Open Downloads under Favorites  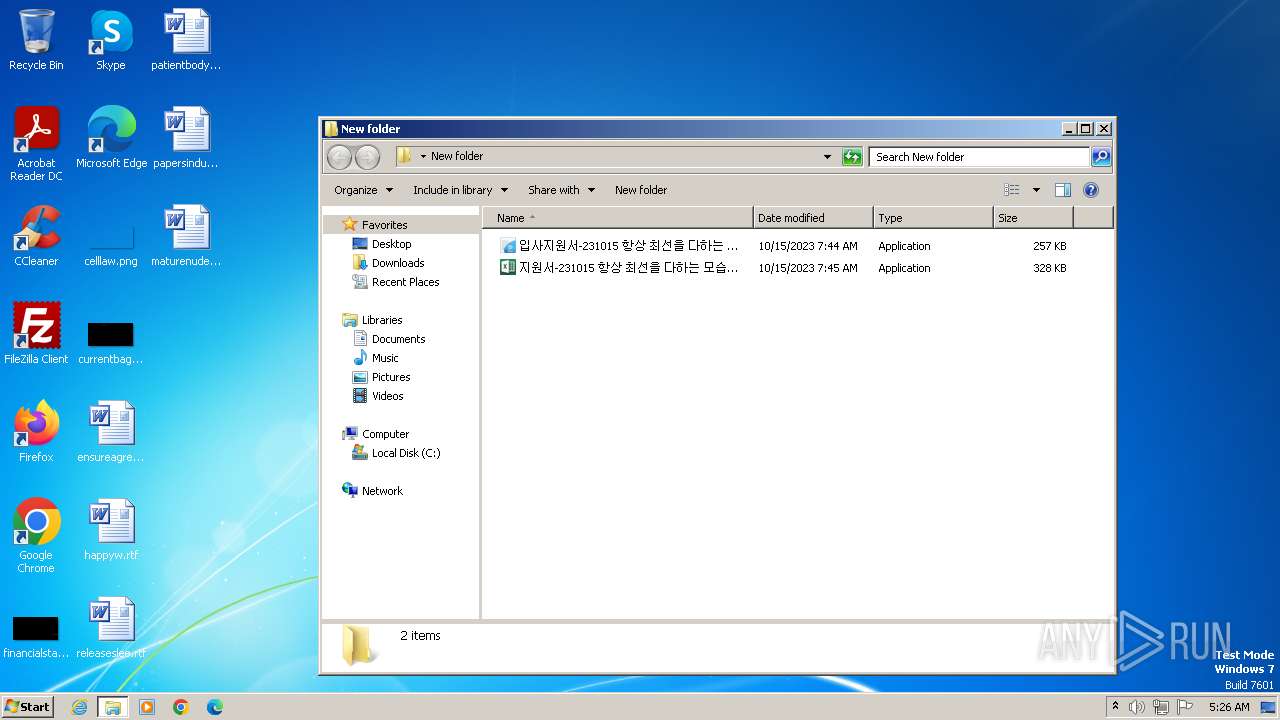(x=398, y=263)
